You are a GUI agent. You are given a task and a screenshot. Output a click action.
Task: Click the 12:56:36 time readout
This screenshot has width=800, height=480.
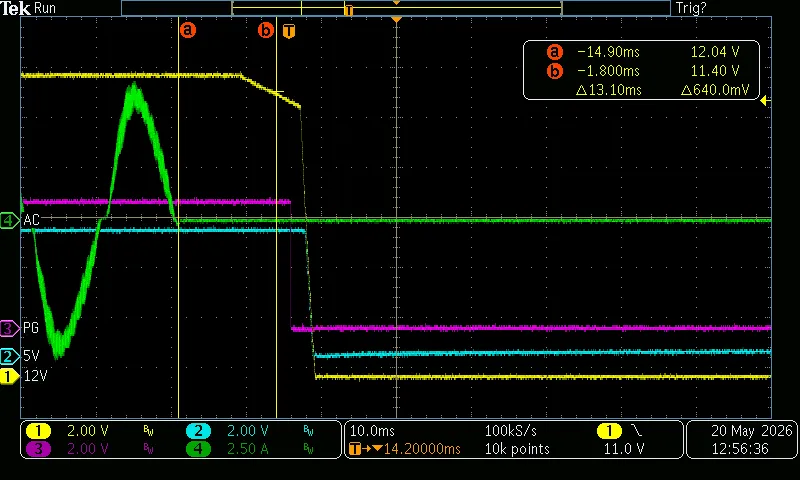click(x=740, y=449)
